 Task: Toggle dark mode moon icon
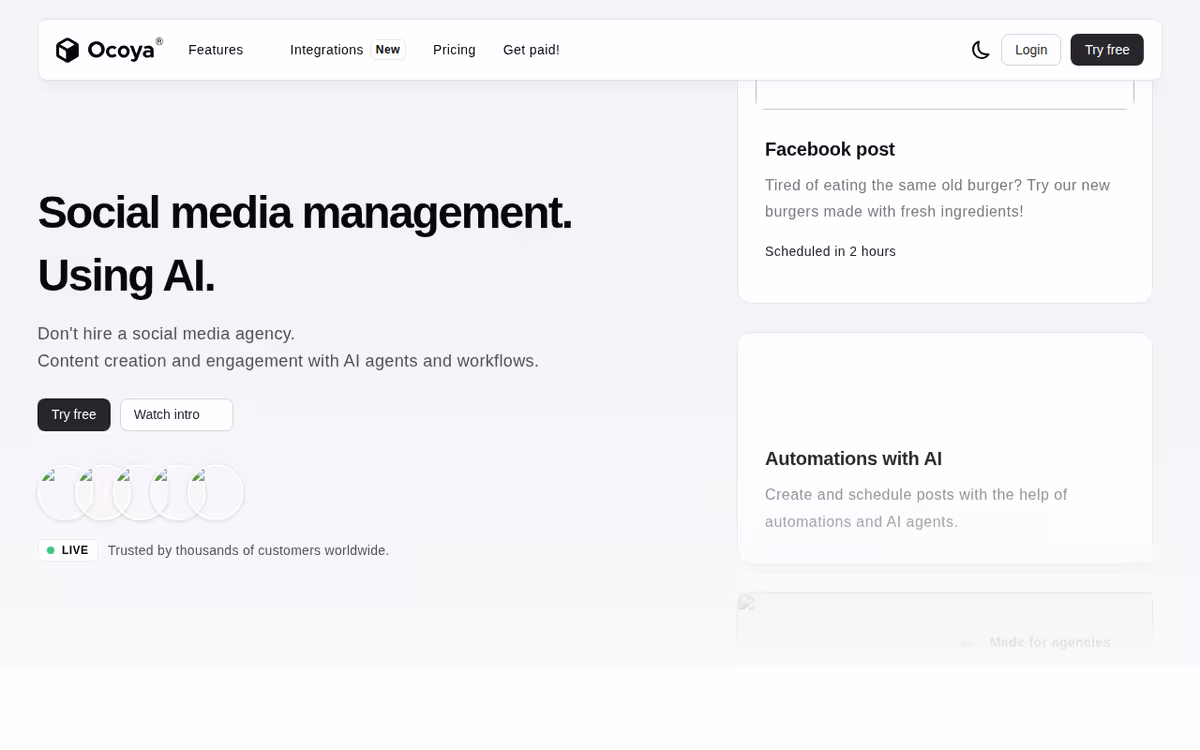980,50
